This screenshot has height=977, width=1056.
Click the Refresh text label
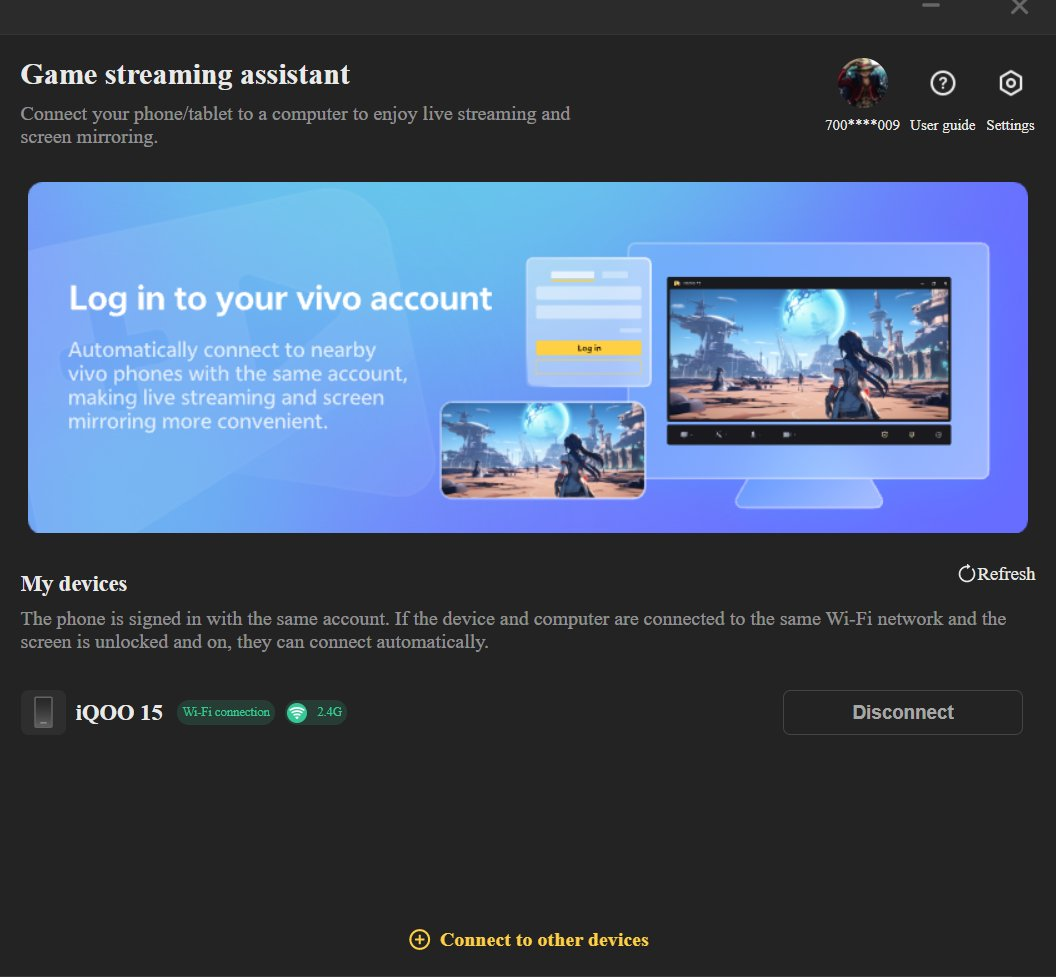pos(1006,574)
